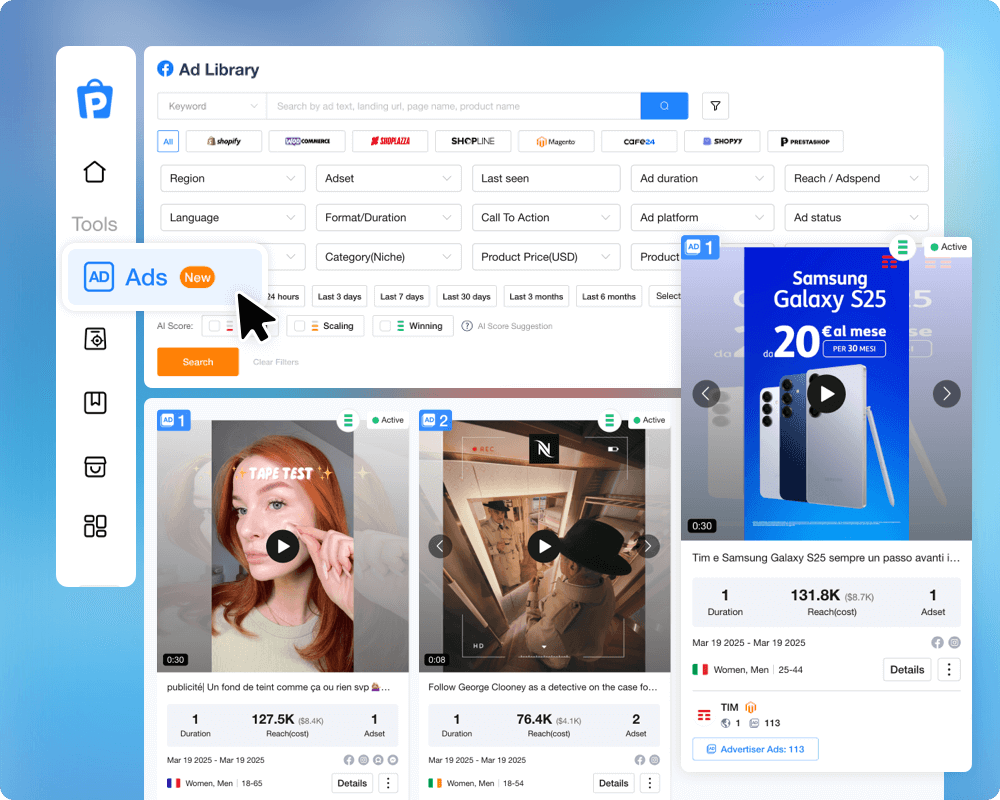This screenshot has width=1000, height=800.
Task: Filter by Shopify platform tab
Action: pos(224,141)
